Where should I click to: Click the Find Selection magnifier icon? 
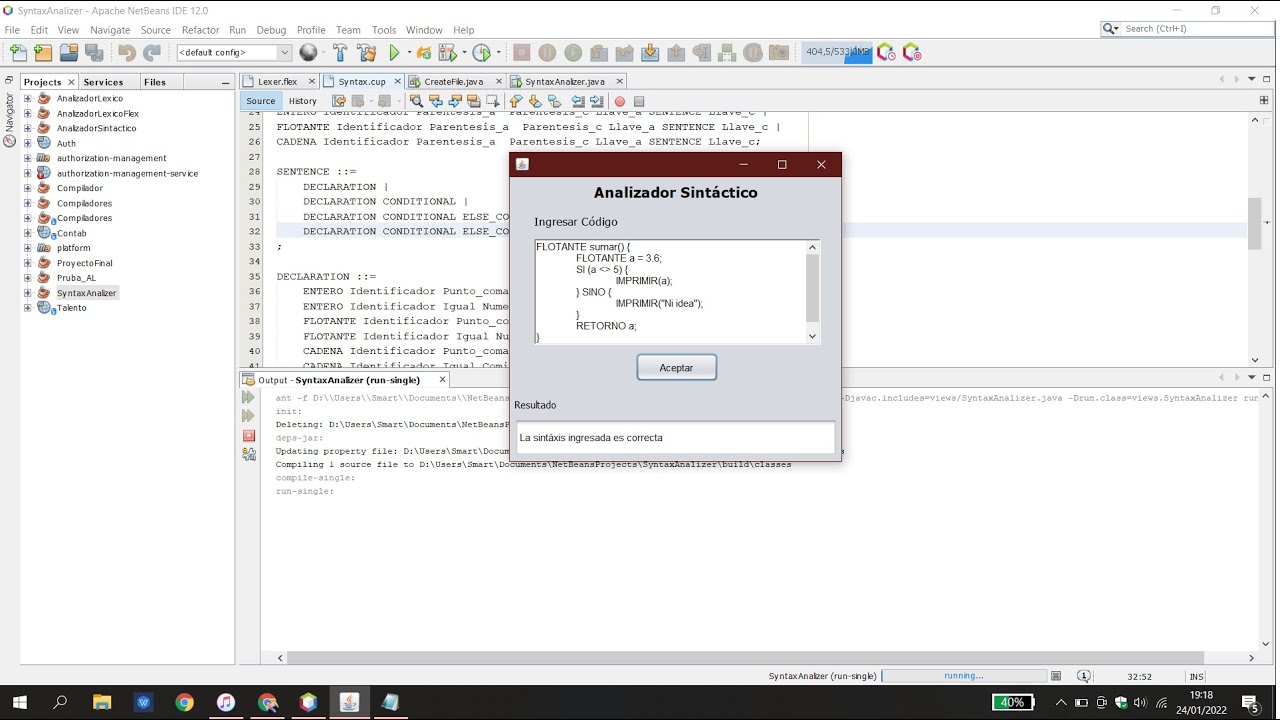[x=417, y=101]
